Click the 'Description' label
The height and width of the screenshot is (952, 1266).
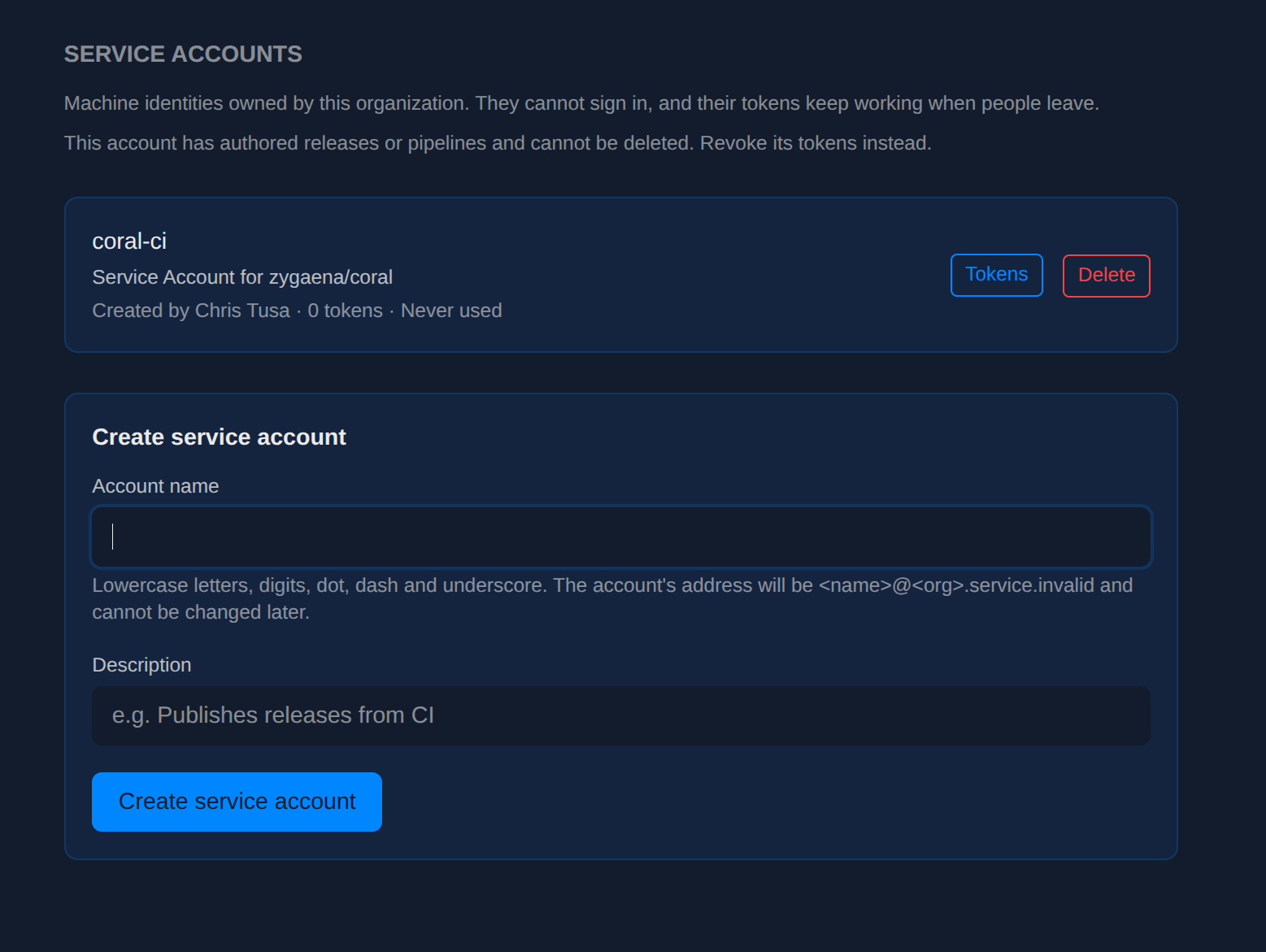tap(141, 665)
